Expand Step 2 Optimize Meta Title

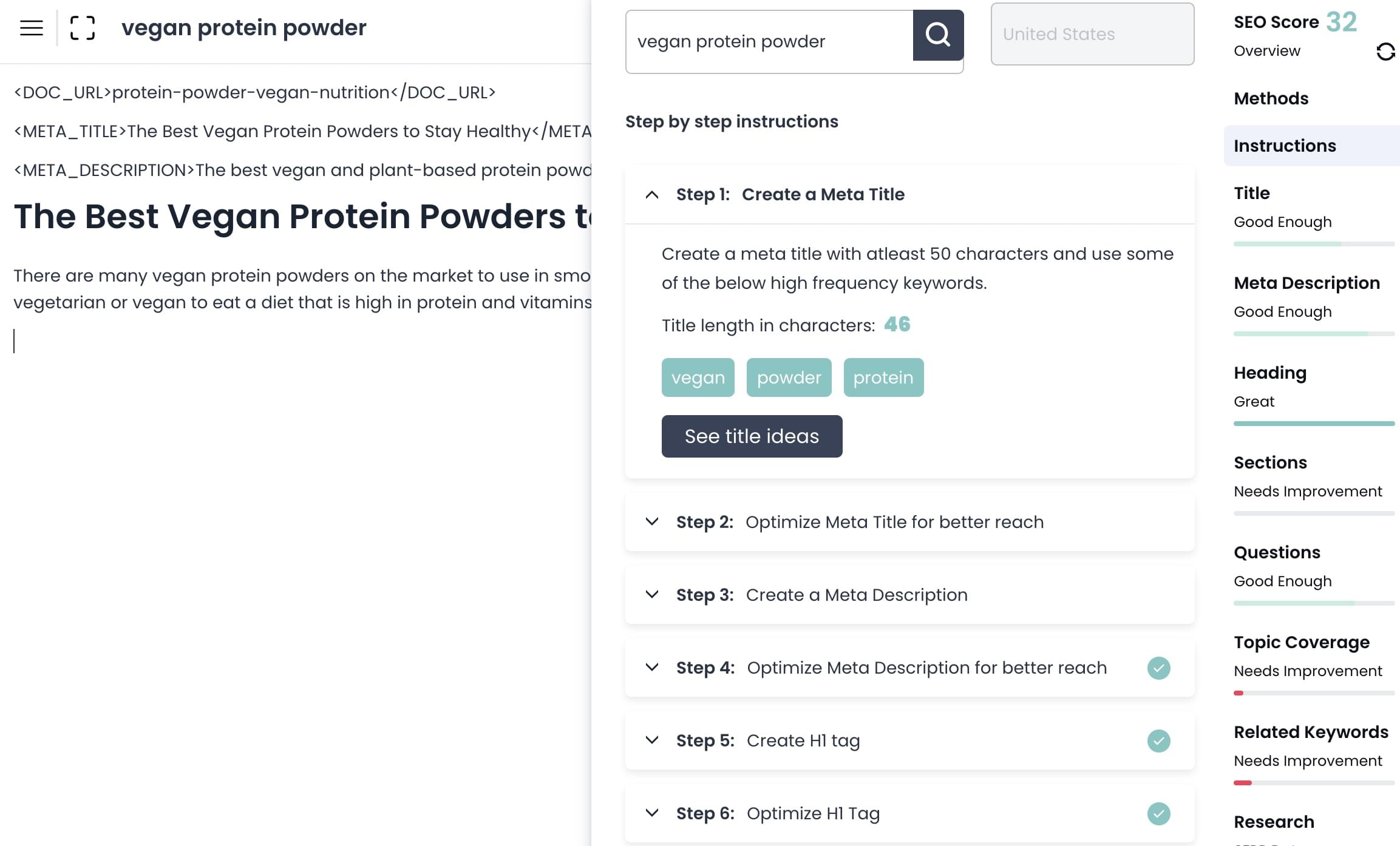[x=652, y=522]
